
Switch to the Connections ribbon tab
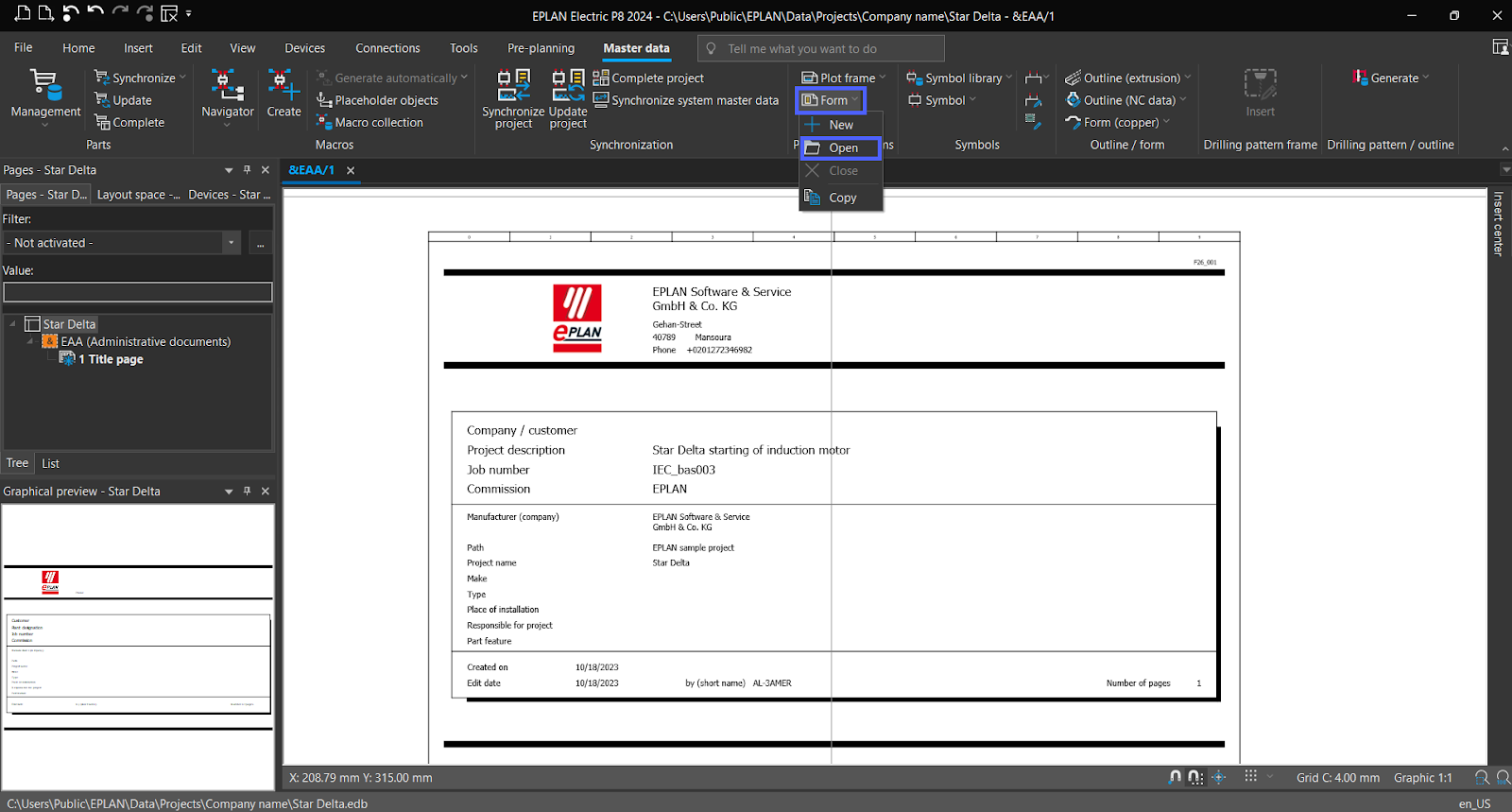coord(387,48)
